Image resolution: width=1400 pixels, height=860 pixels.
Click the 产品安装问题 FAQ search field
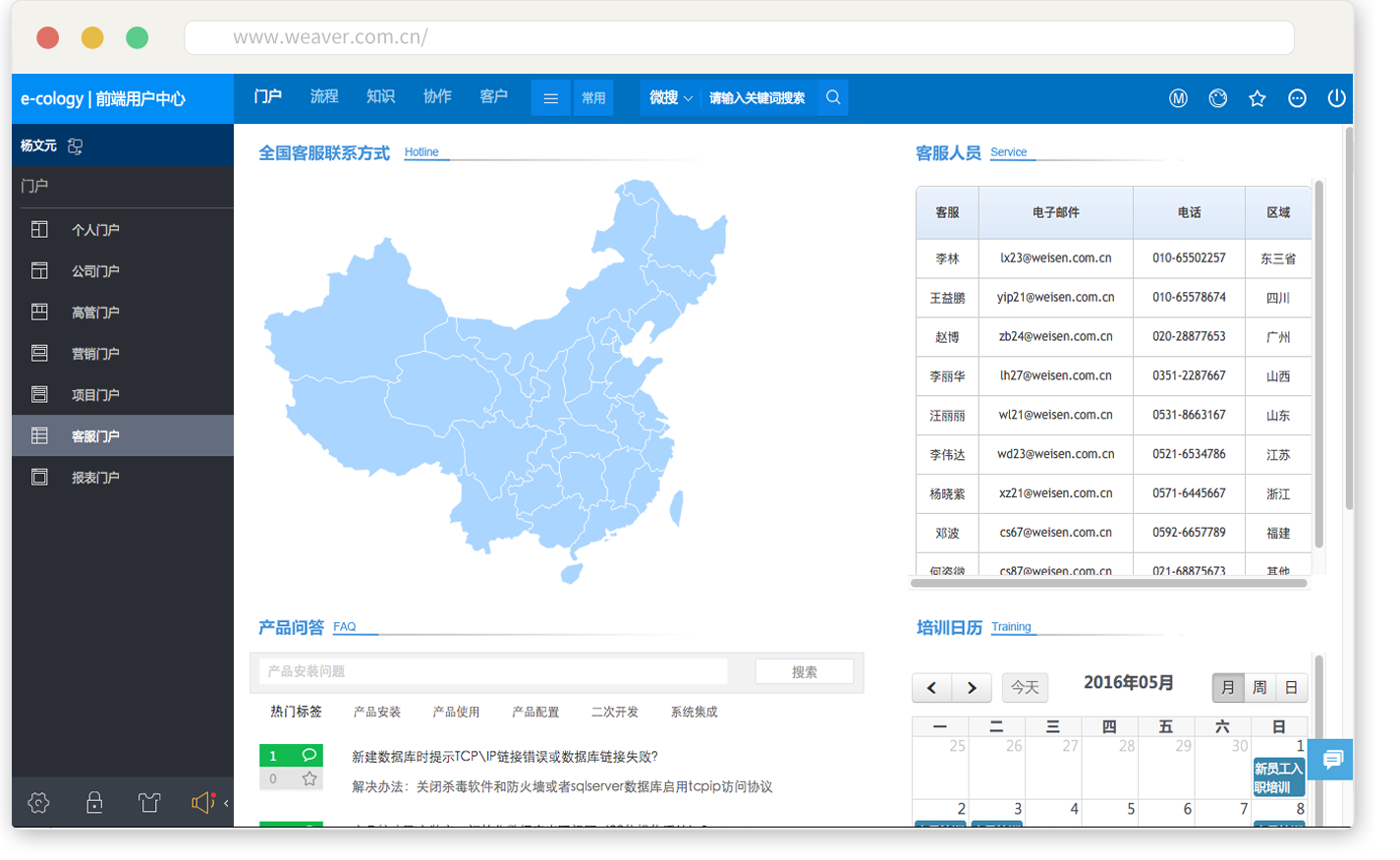[x=493, y=672]
